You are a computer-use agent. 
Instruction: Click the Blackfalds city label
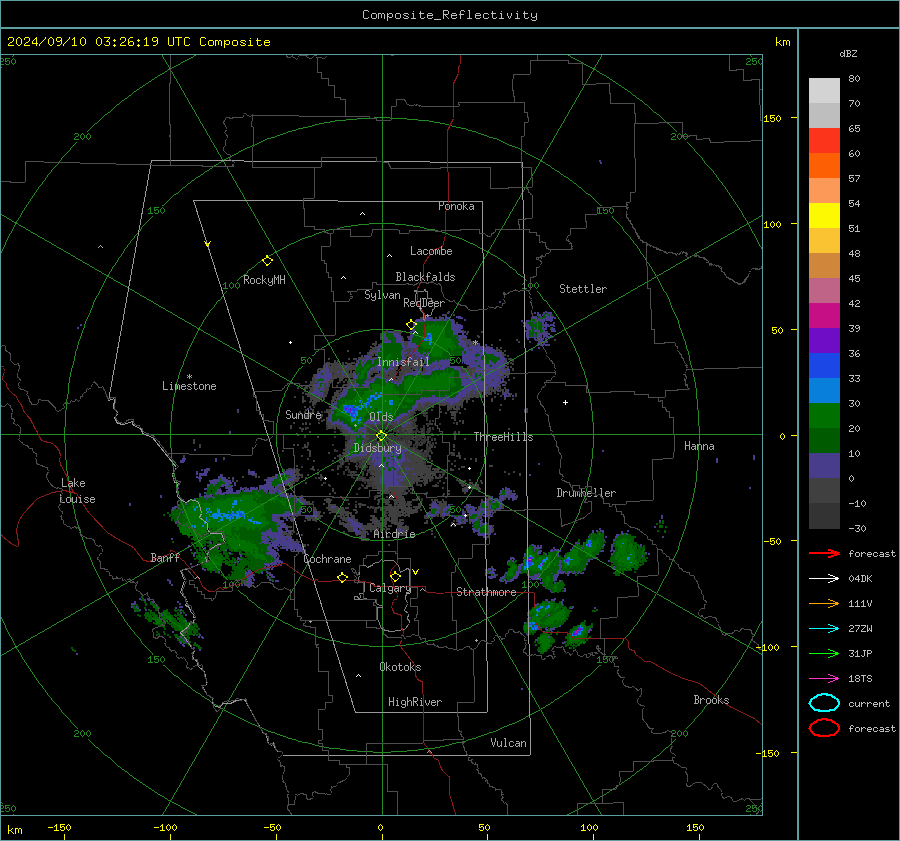425,277
